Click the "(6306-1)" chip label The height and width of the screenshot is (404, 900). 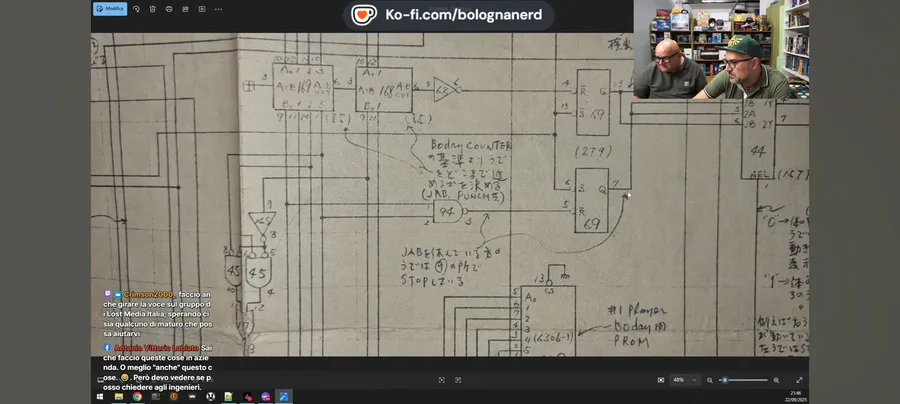pyautogui.click(x=552, y=339)
